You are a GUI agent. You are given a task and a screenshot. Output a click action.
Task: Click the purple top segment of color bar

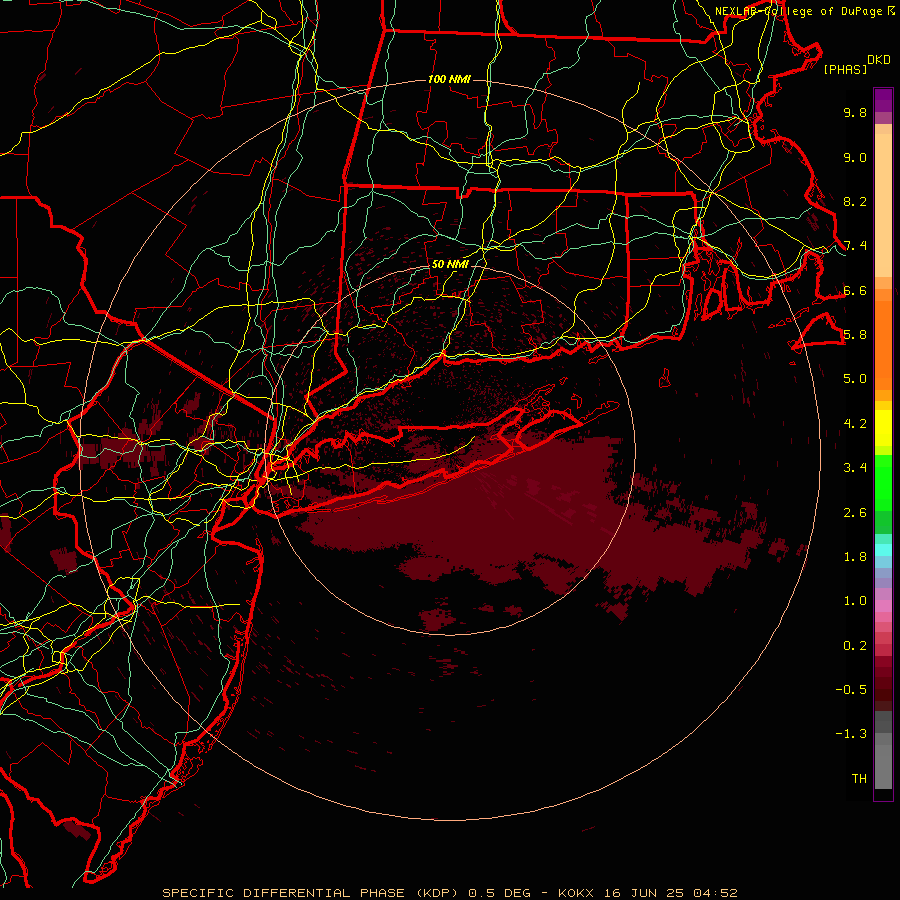[883, 100]
